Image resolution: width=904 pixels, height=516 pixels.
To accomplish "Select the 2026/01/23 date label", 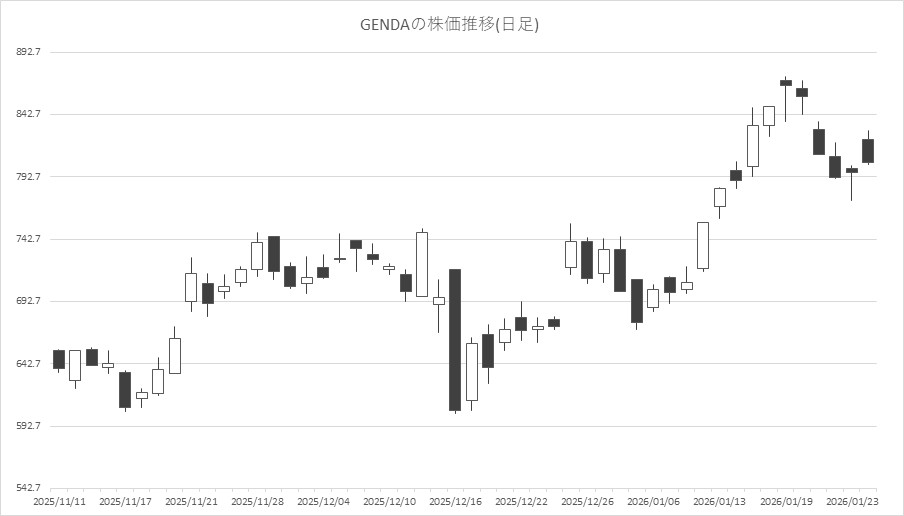I will point(851,501).
